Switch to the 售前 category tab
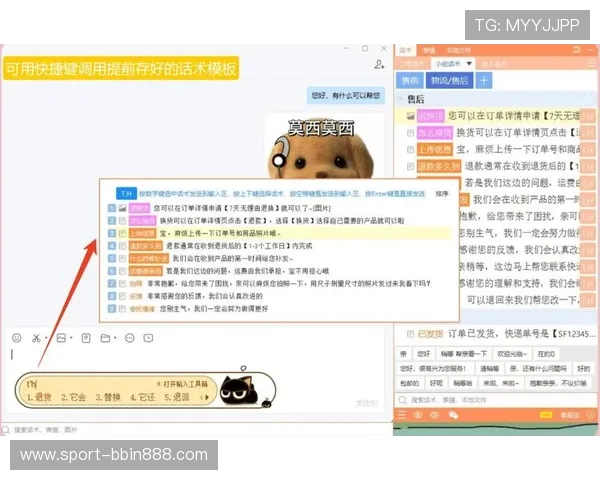 click(x=410, y=80)
